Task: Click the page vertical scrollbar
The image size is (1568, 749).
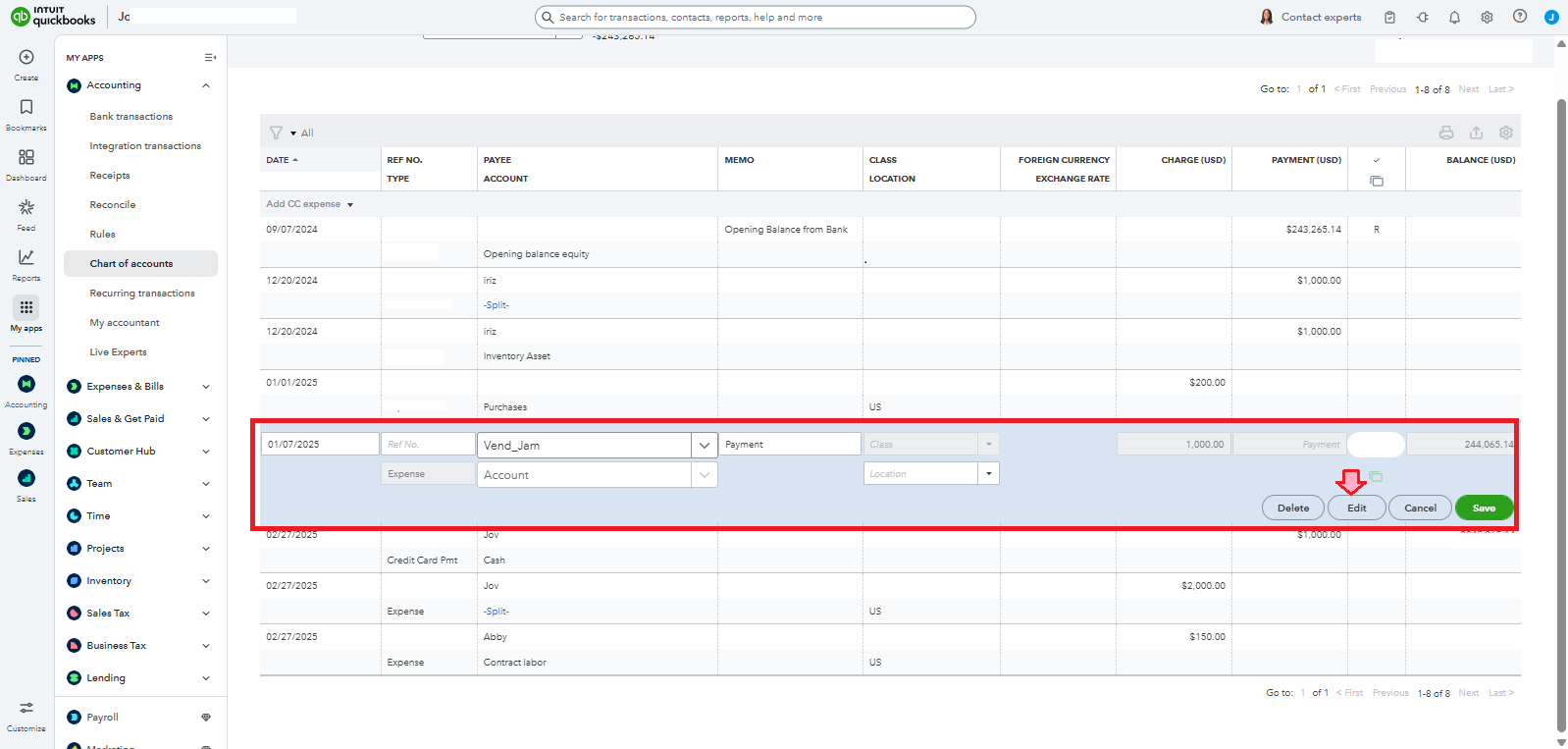Action: pyautogui.click(x=1561, y=393)
